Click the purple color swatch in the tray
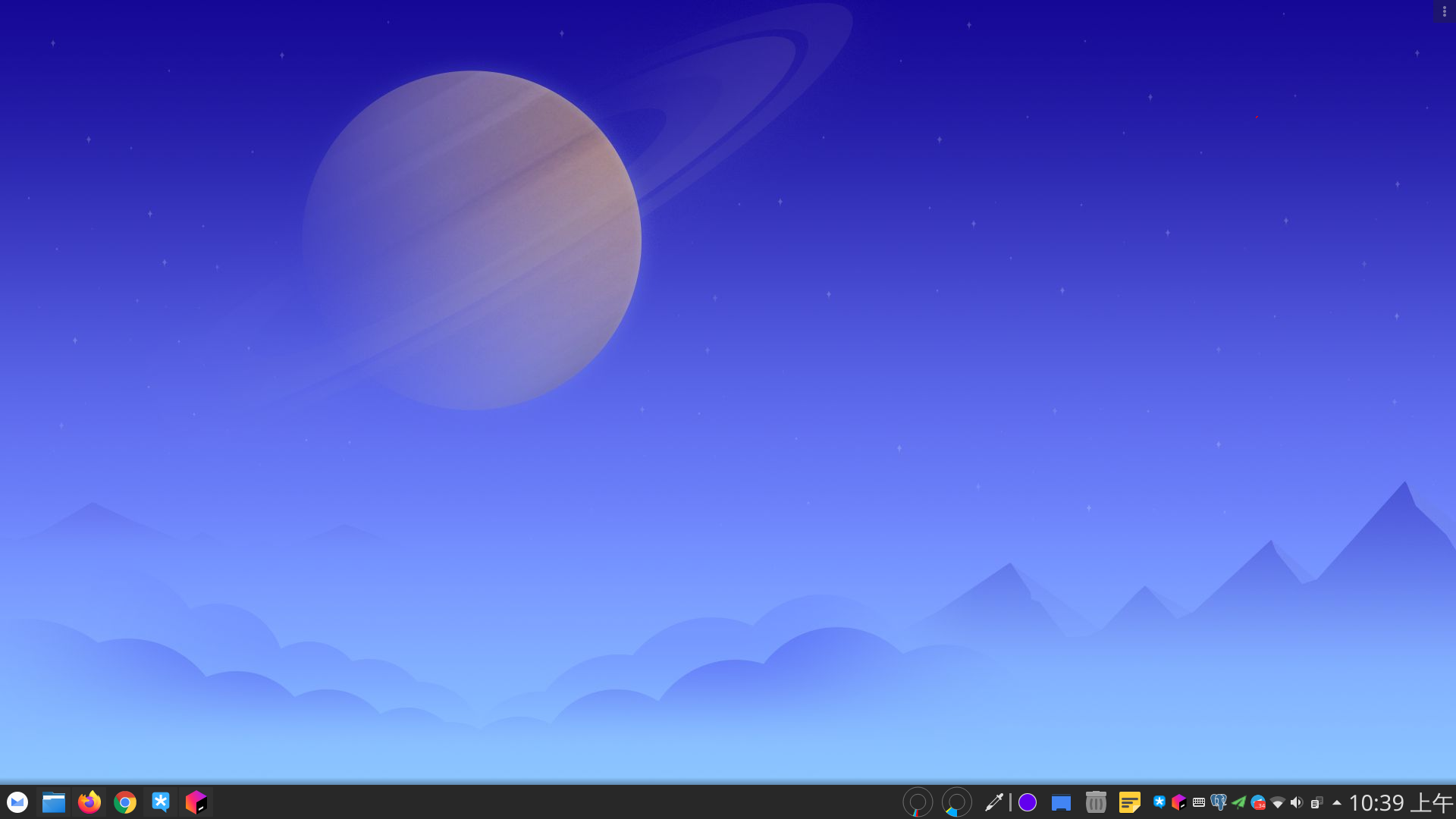 pos(1027,802)
